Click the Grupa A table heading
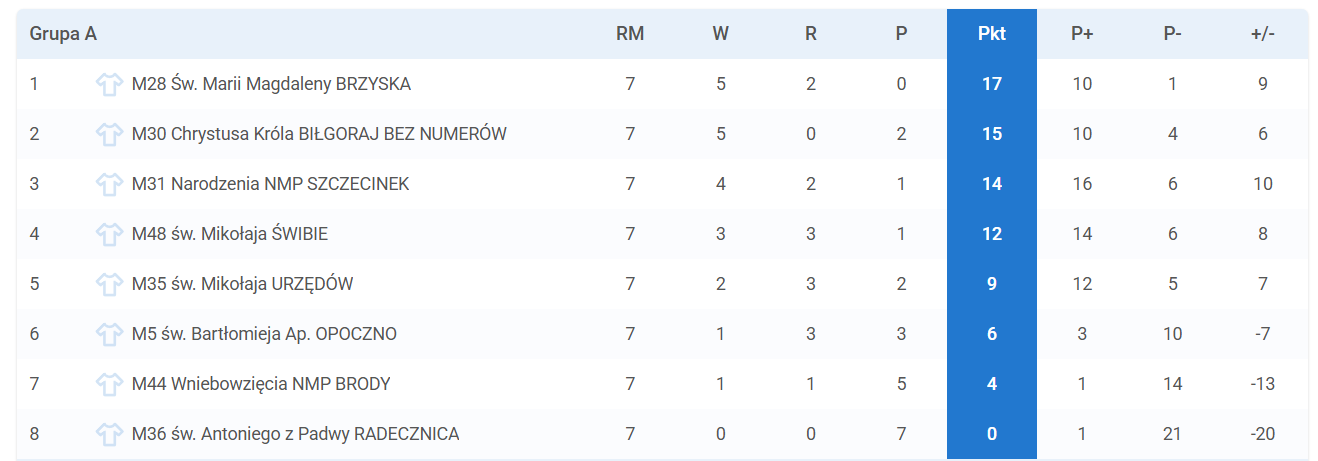1318x461 pixels. point(63,34)
